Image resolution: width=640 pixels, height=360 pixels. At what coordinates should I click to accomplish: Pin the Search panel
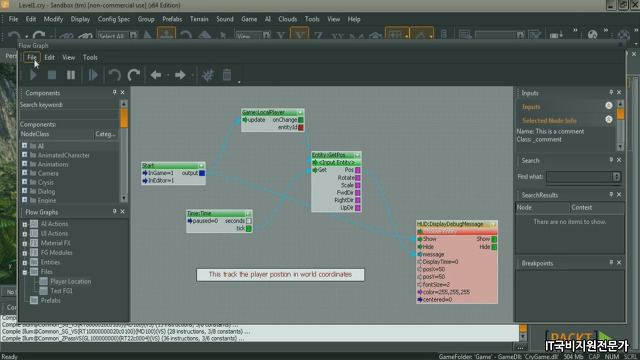(611, 160)
